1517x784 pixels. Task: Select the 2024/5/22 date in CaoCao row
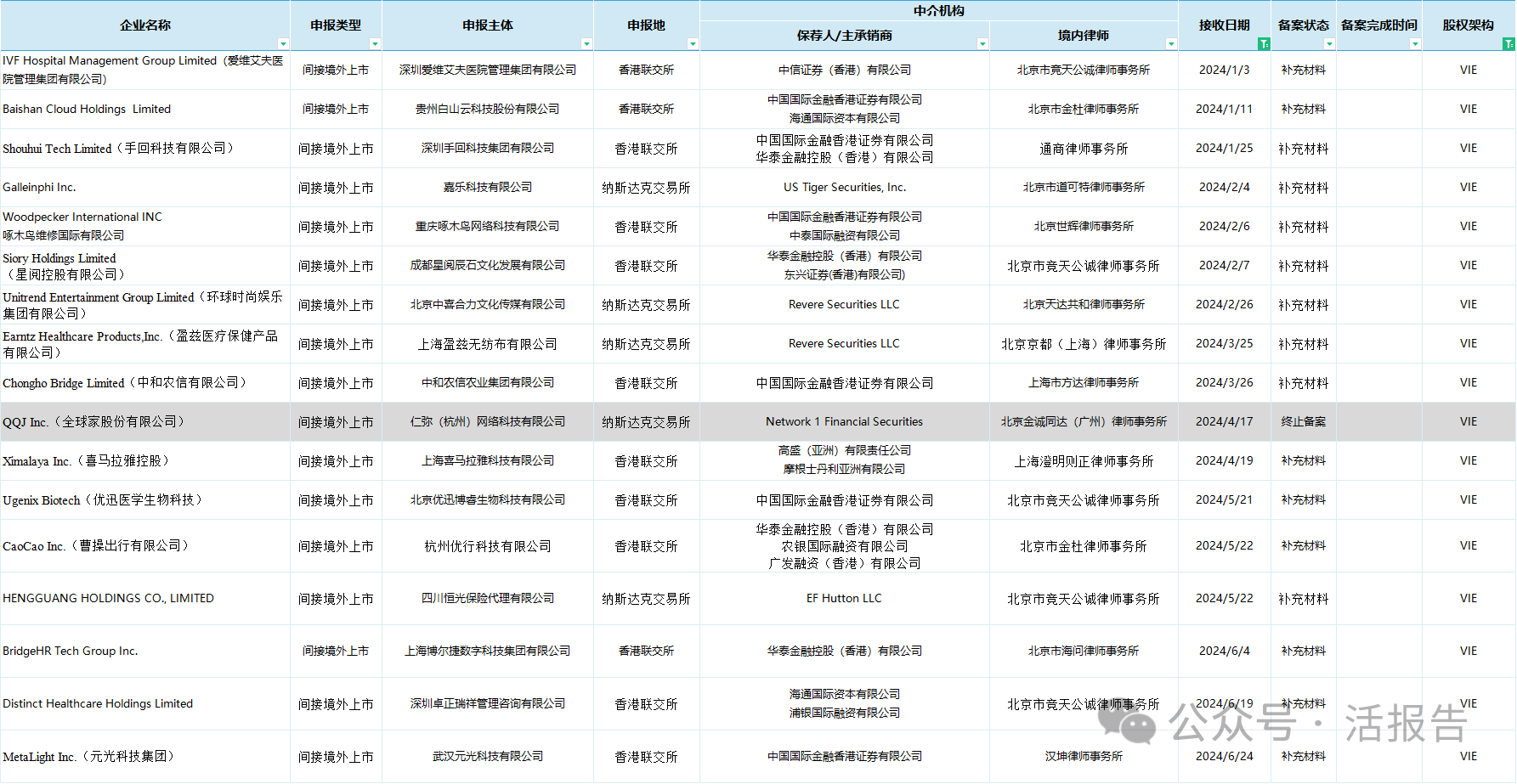1225,546
